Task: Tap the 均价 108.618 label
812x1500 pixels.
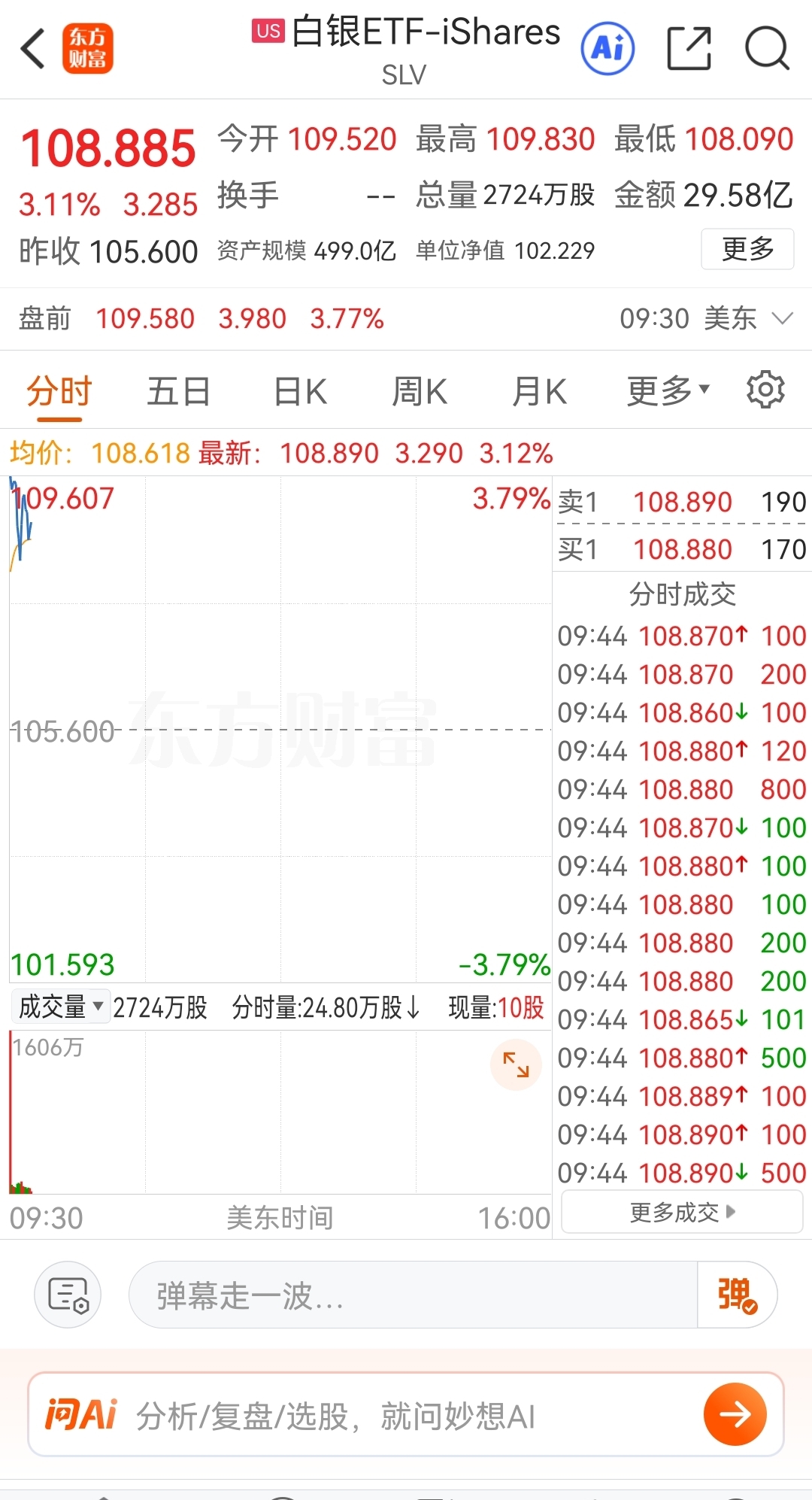Action: pos(99,453)
